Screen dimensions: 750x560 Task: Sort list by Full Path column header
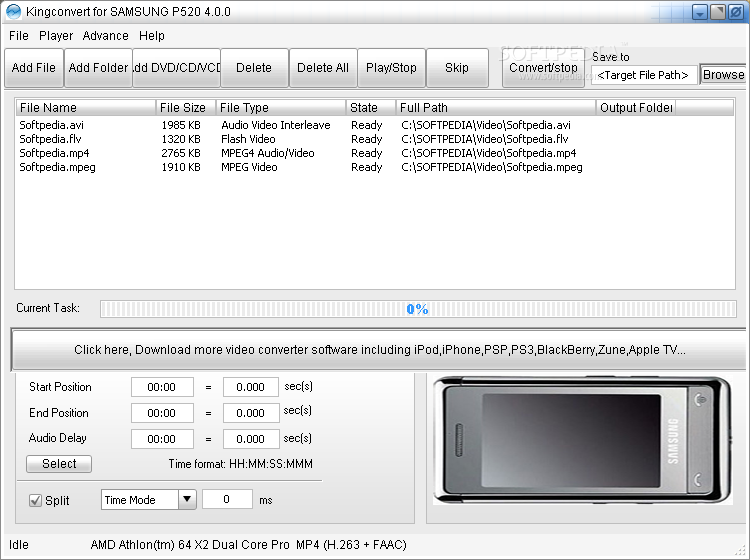pyautogui.click(x=496, y=108)
